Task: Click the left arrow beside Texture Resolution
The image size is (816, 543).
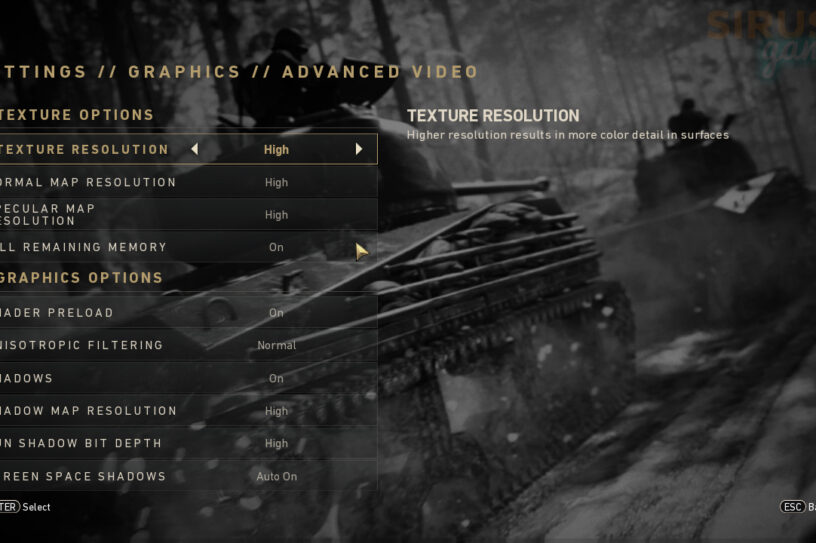Action: pos(195,149)
